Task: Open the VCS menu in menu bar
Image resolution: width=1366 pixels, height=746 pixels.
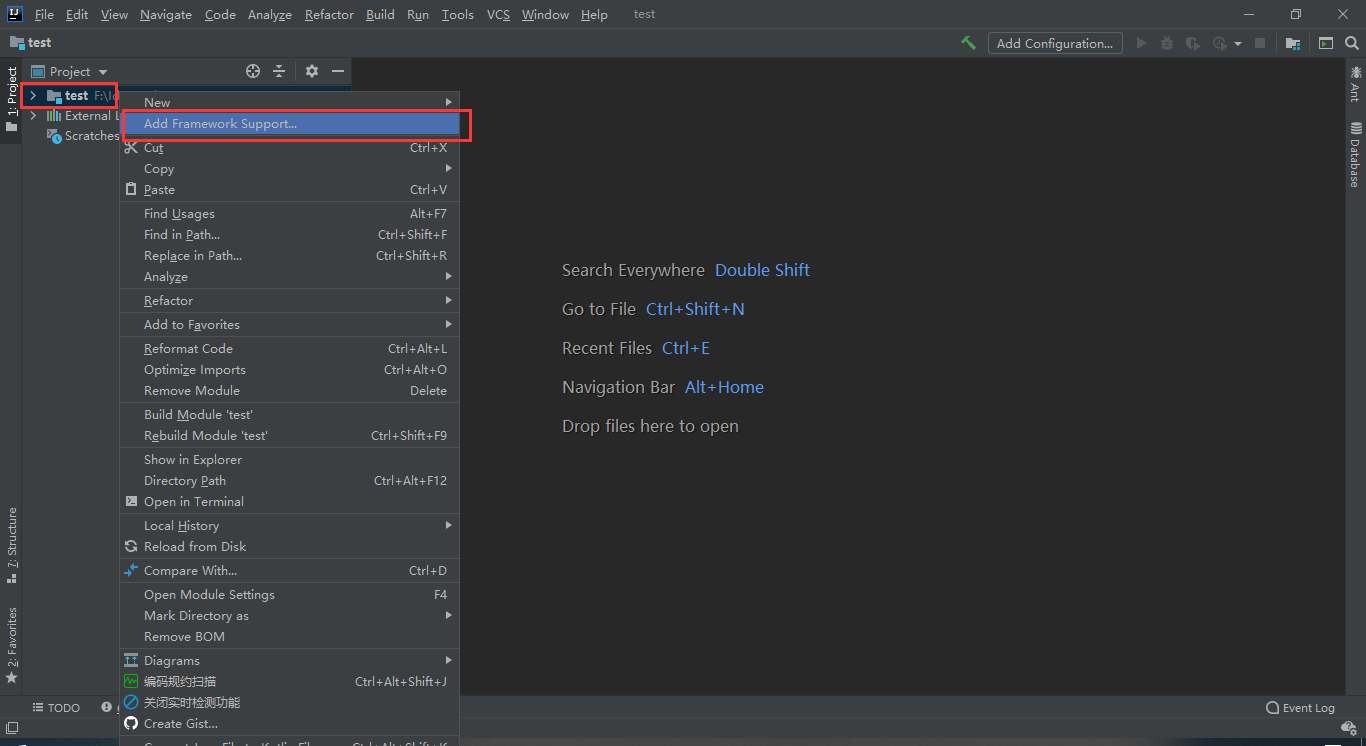Action: coord(498,14)
